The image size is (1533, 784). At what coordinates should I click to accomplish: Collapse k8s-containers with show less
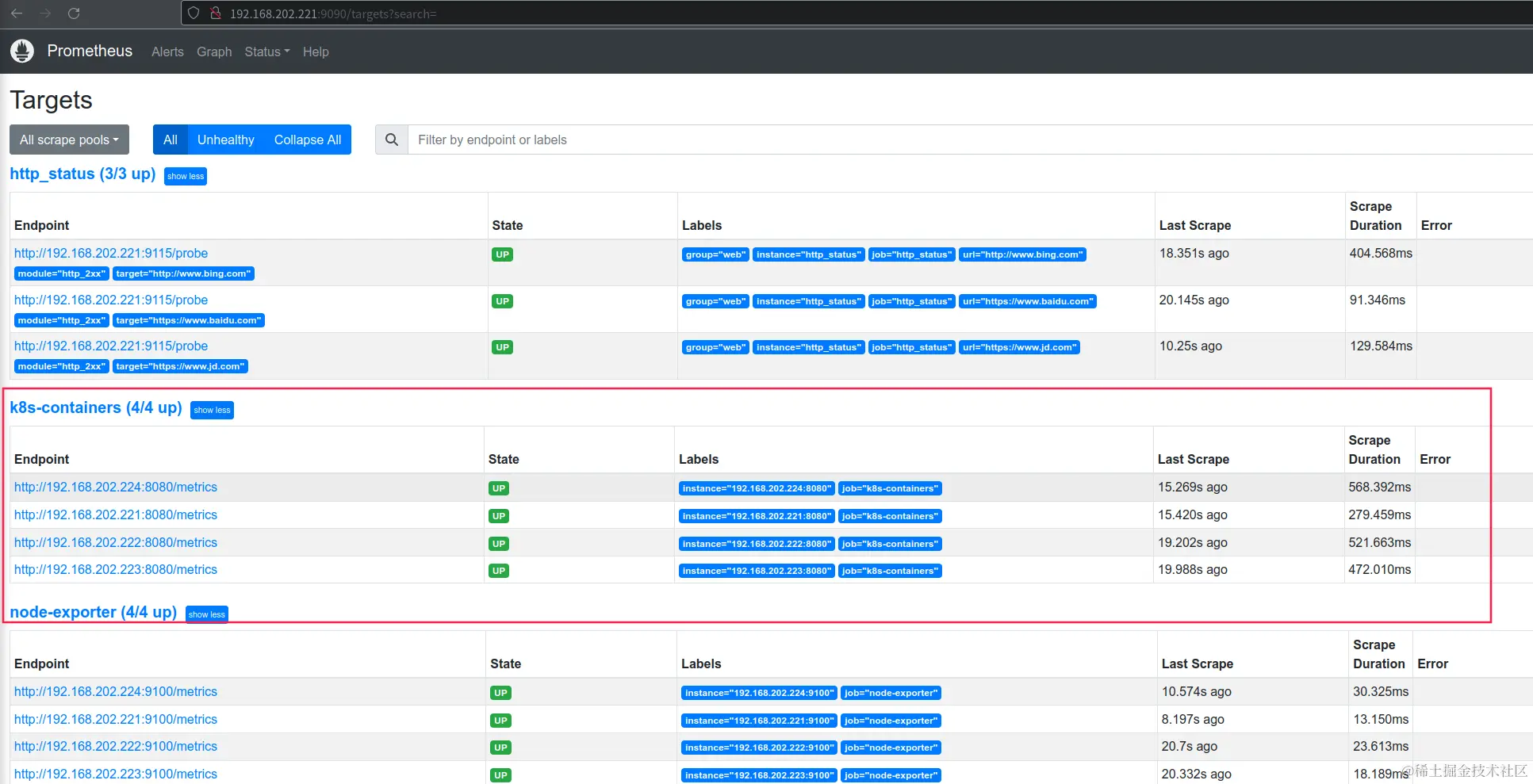[212, 410]
